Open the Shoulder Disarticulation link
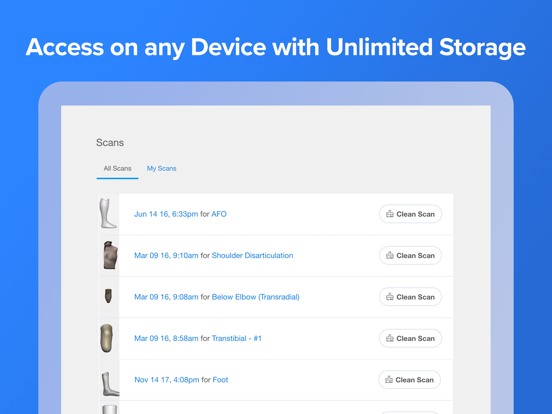 click(x=252, y=256)
